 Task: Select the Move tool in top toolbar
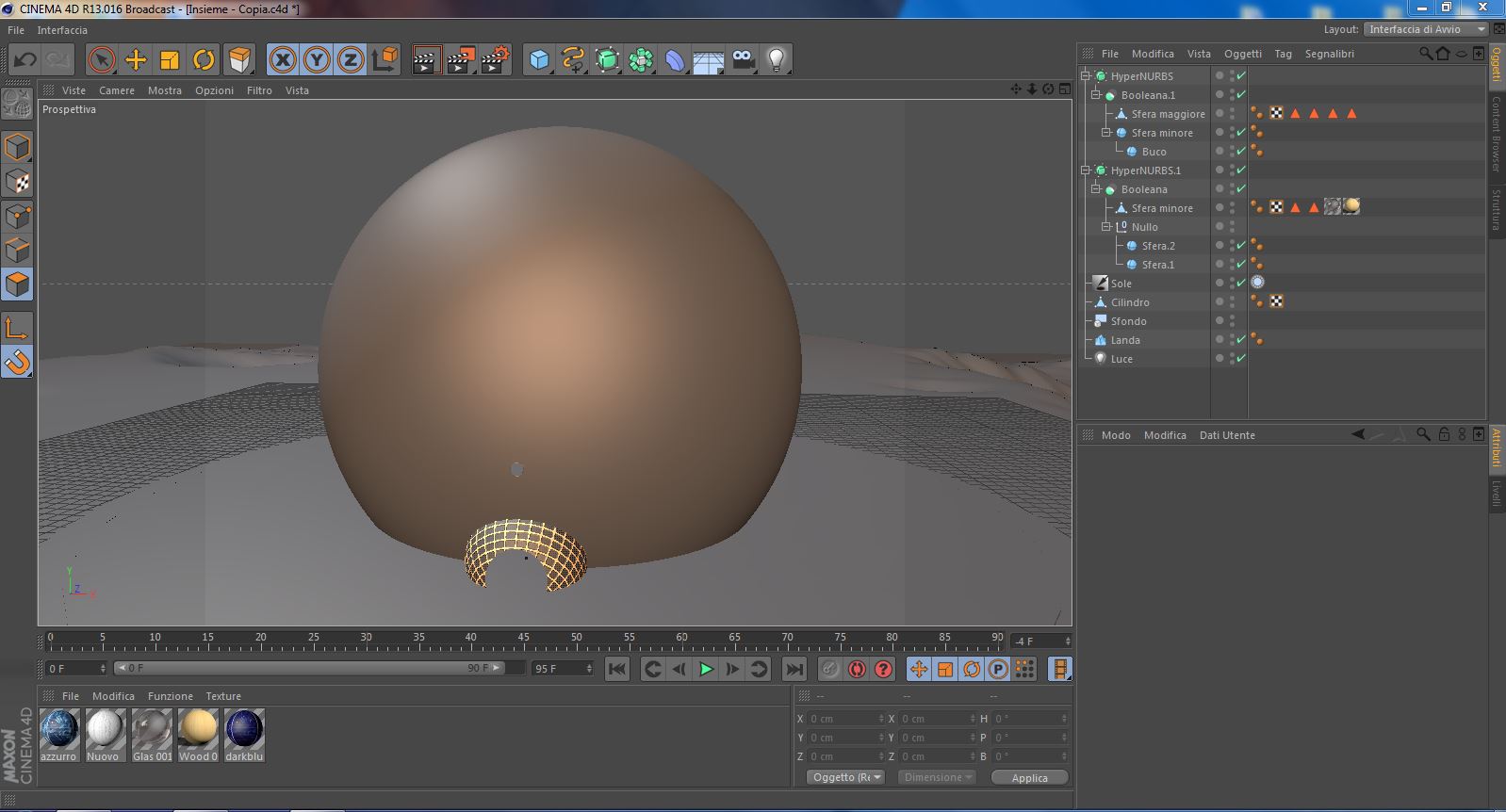(136, 60)
